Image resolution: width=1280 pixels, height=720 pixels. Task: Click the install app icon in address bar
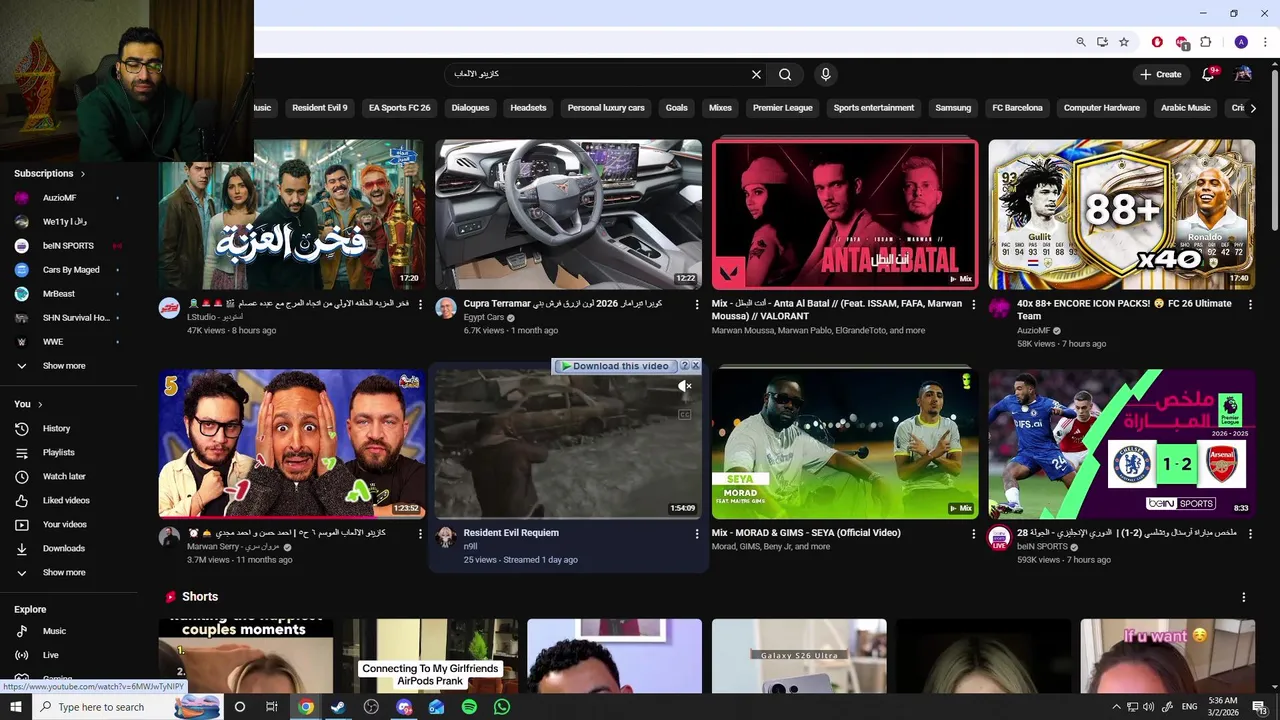(1102, 42)
